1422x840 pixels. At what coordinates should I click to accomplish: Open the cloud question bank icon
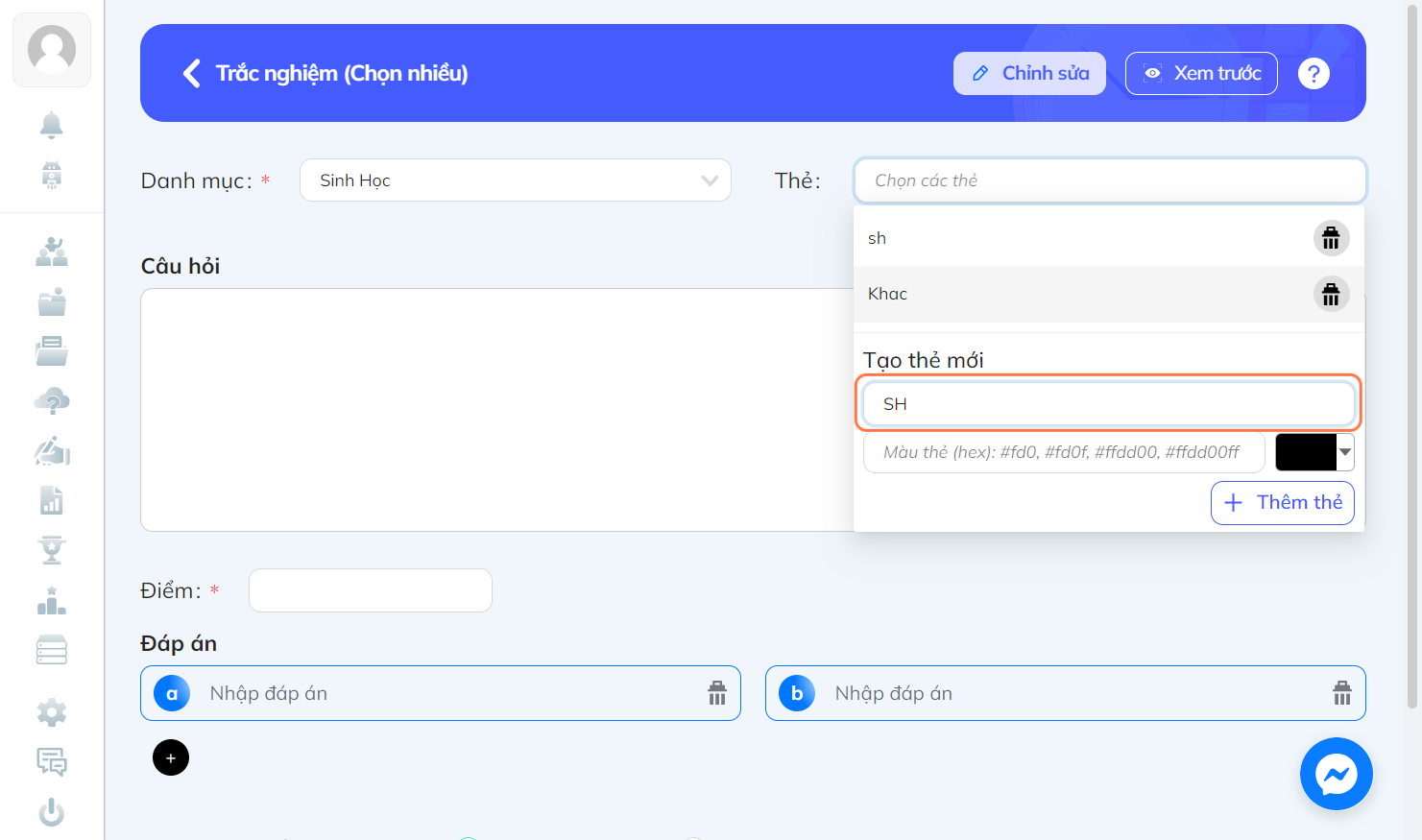[x=52, y=400]
